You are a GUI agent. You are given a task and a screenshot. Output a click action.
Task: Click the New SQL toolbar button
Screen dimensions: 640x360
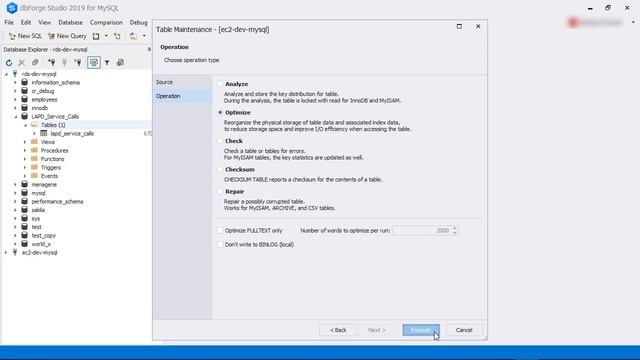click(x=25, y=36)
